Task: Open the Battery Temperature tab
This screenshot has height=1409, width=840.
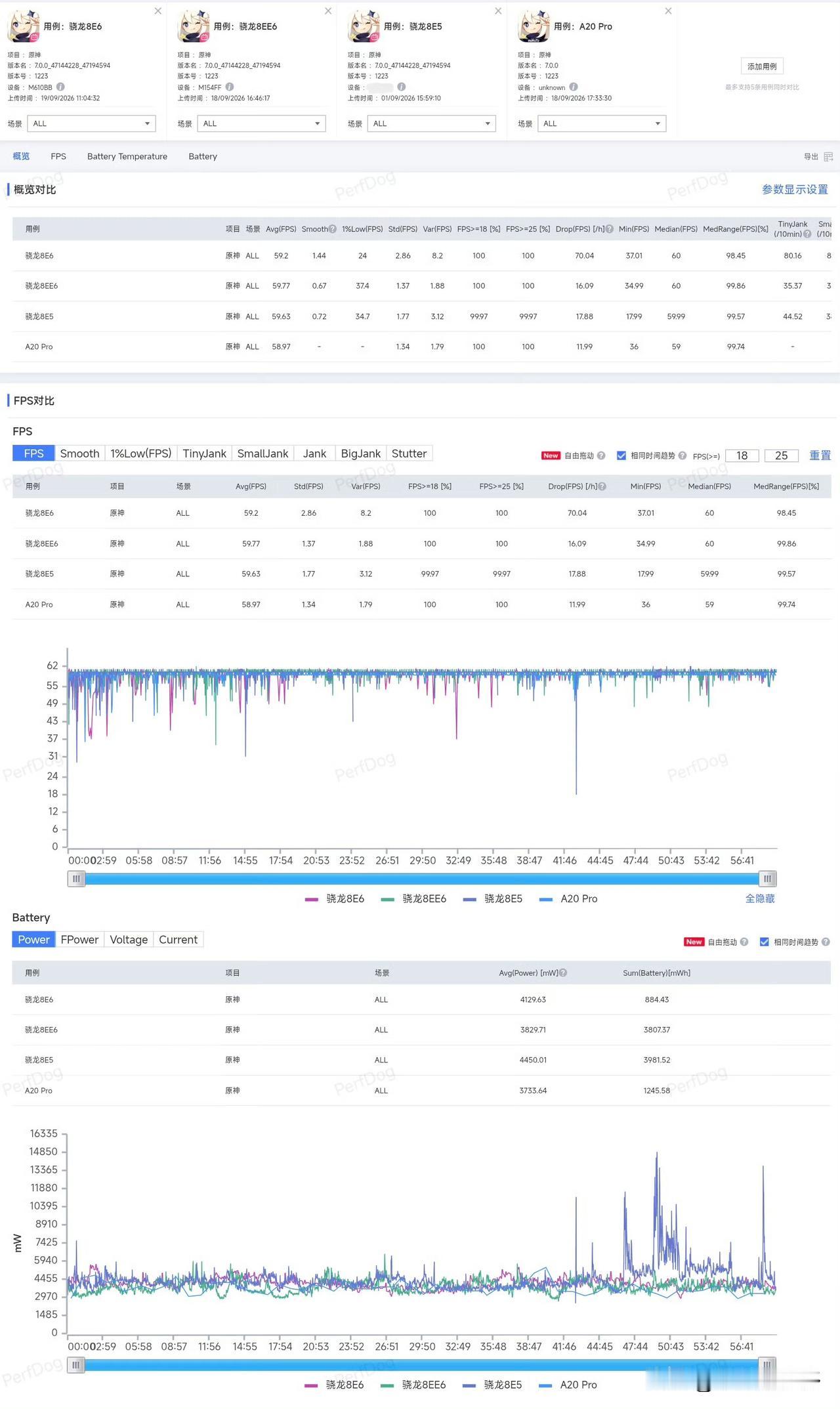Action: (127, 156)
